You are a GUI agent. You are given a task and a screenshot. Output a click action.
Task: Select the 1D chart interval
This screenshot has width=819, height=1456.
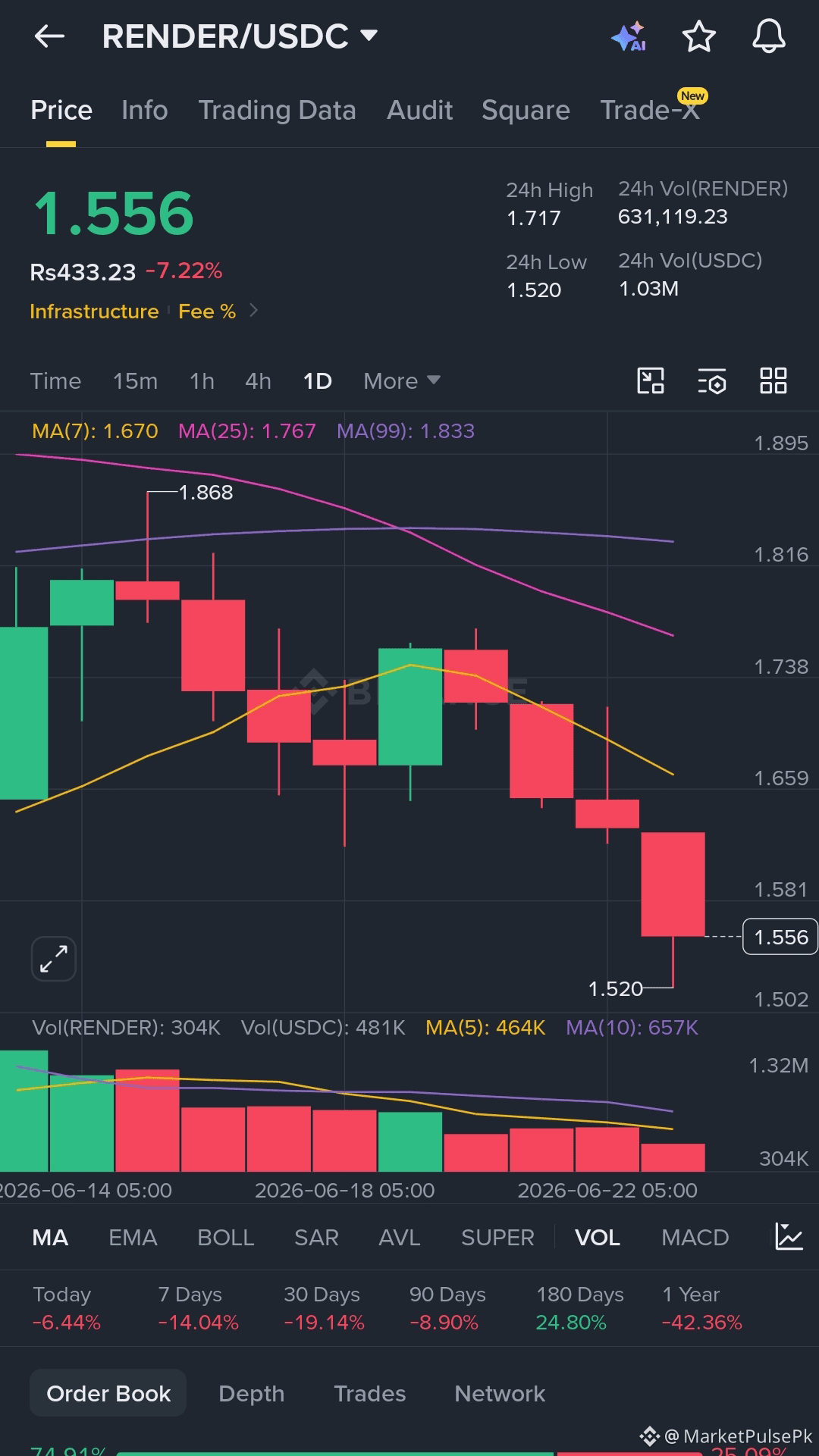coord(317,380)
